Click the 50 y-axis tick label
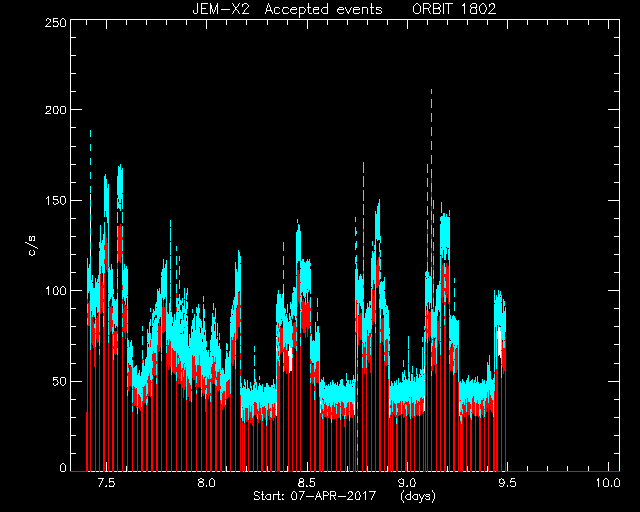The width and height of the screenshot is (640, 512). tap(60, 382)
